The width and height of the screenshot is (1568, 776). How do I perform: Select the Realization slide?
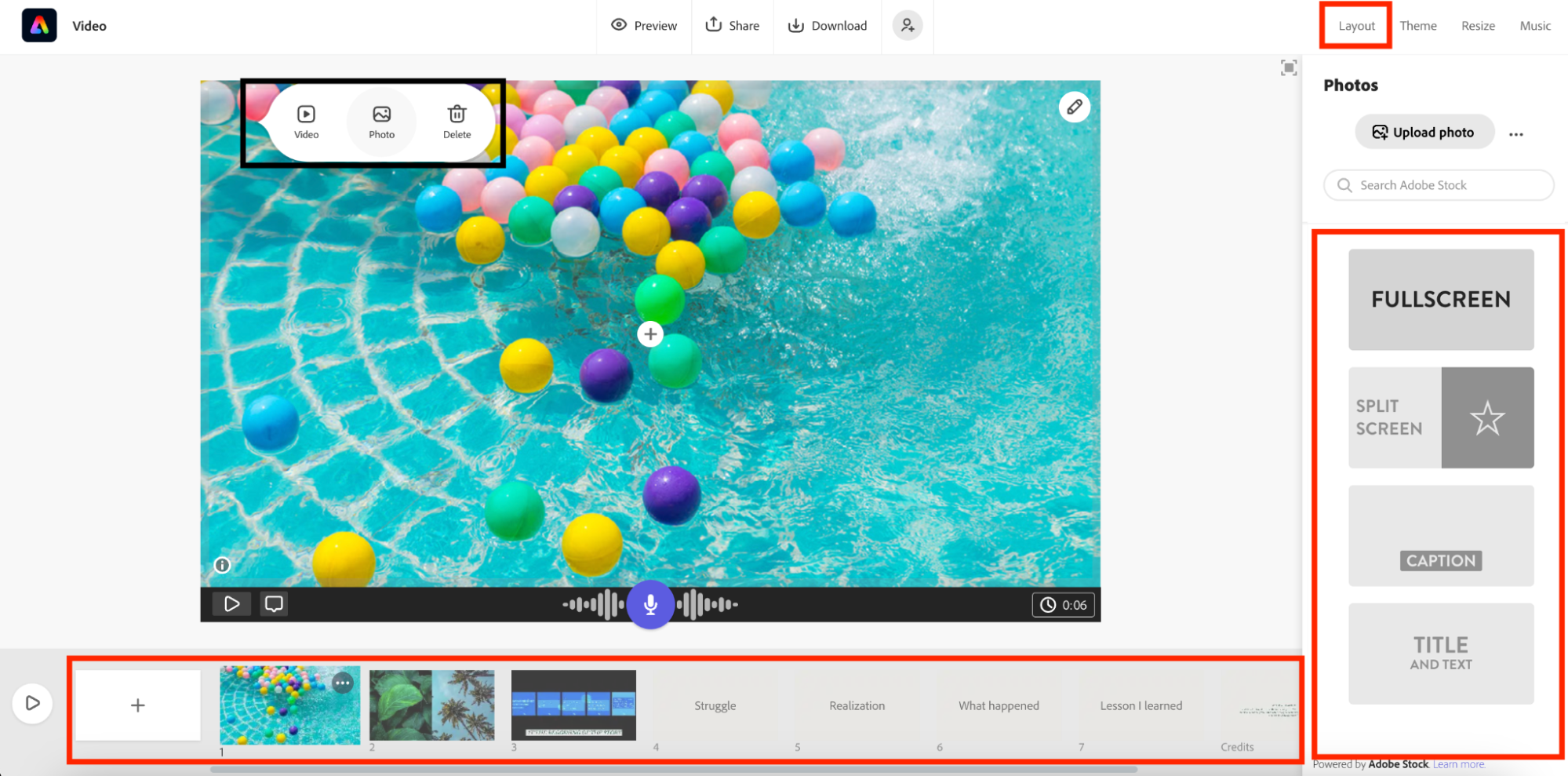[x=857, y=705]
